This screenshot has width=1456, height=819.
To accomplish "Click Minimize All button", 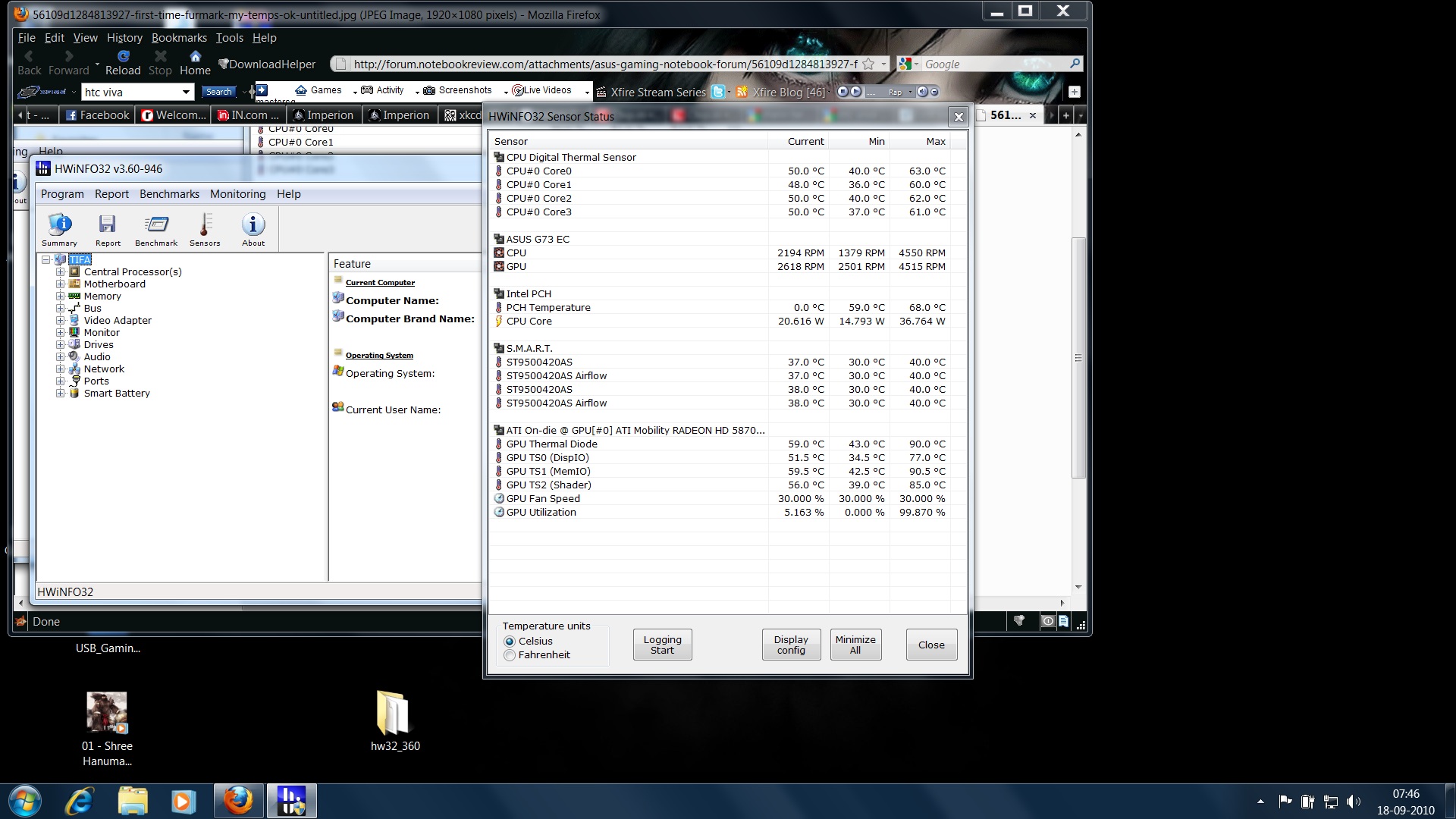I will (855, 645).
